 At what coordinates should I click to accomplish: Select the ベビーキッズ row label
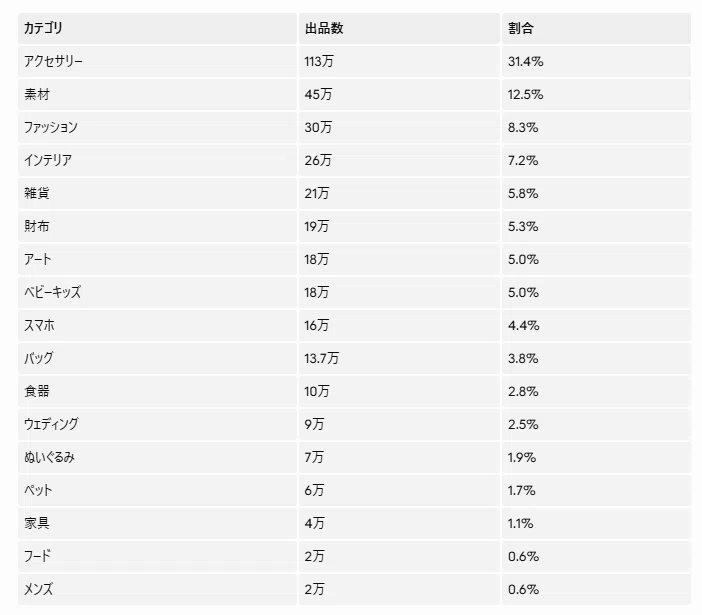point(52,292)
